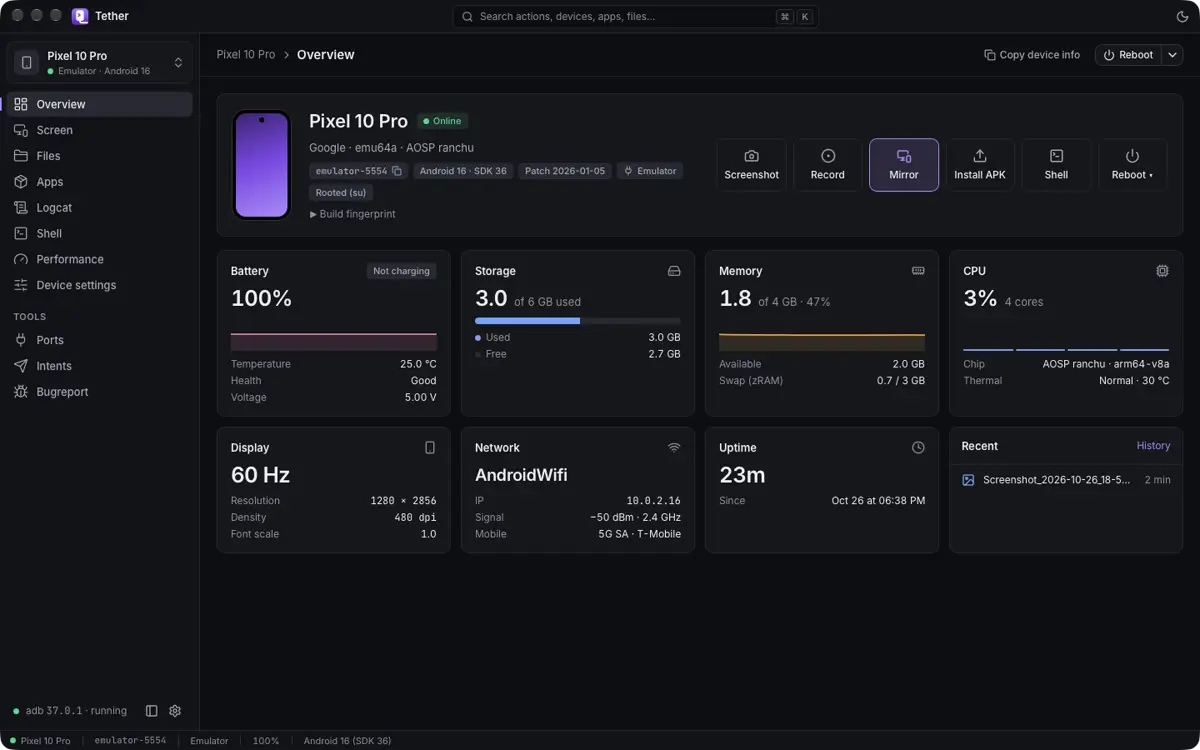Open Shell from the device actions

[1056, 165]
